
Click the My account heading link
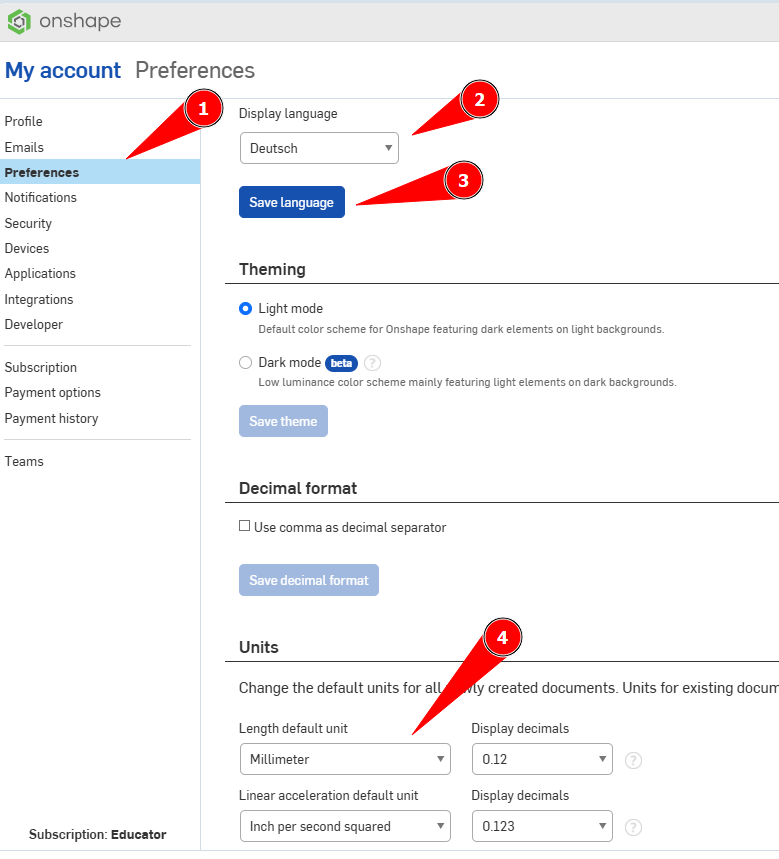point(63,70)
